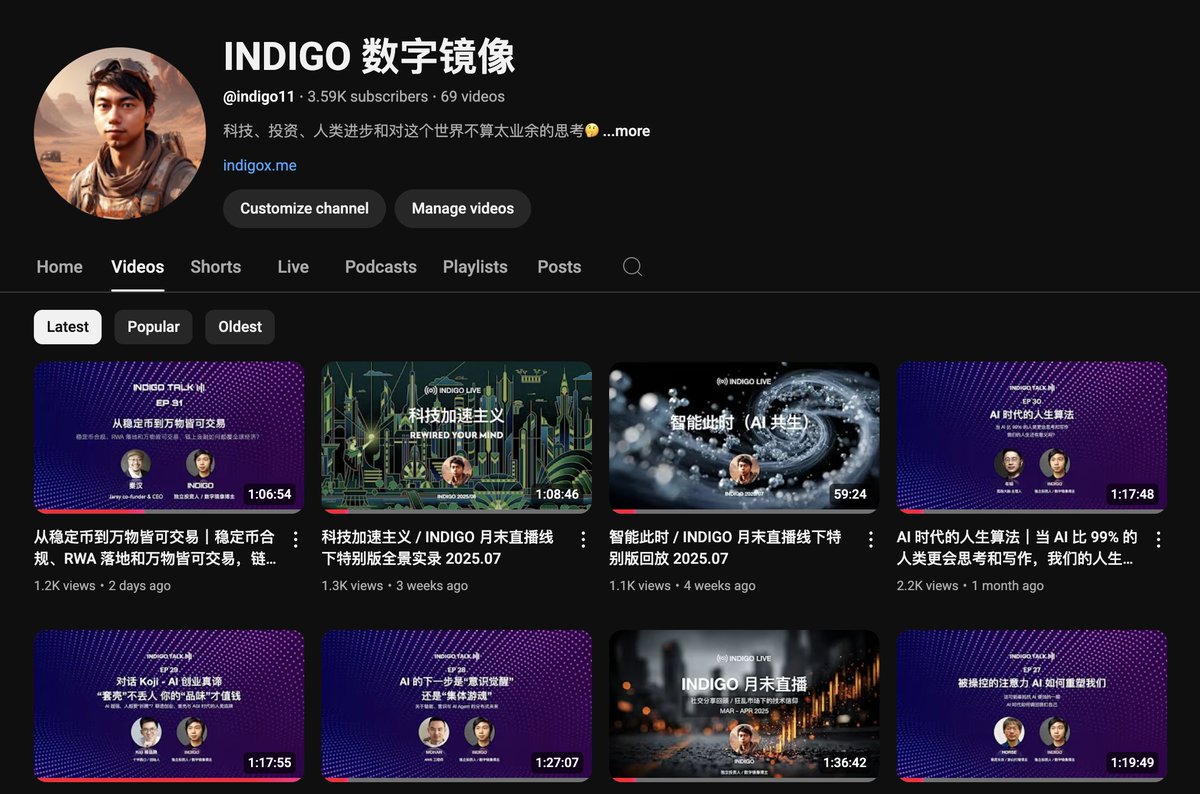The width and height of the screenshot is (1200, 794).
Task: Select the Videos tab
Action: (138, 267)
